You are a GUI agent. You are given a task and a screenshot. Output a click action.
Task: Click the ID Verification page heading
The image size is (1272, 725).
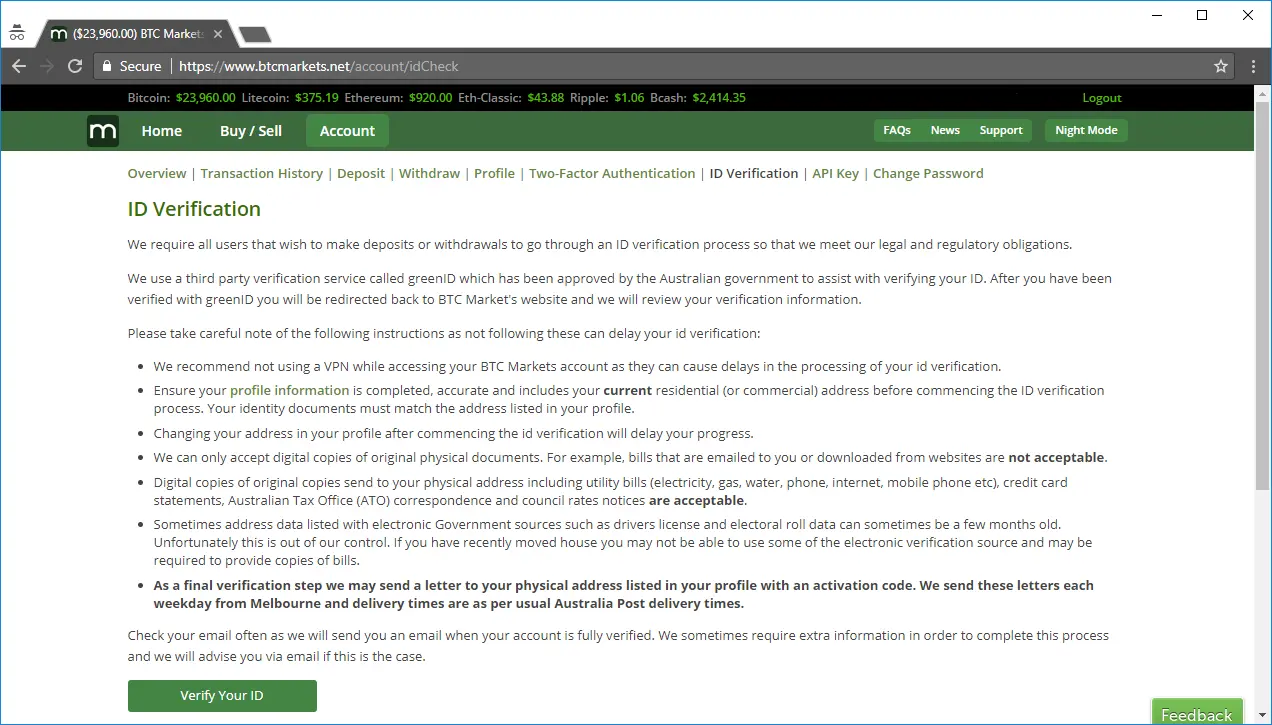pos(194,209)
